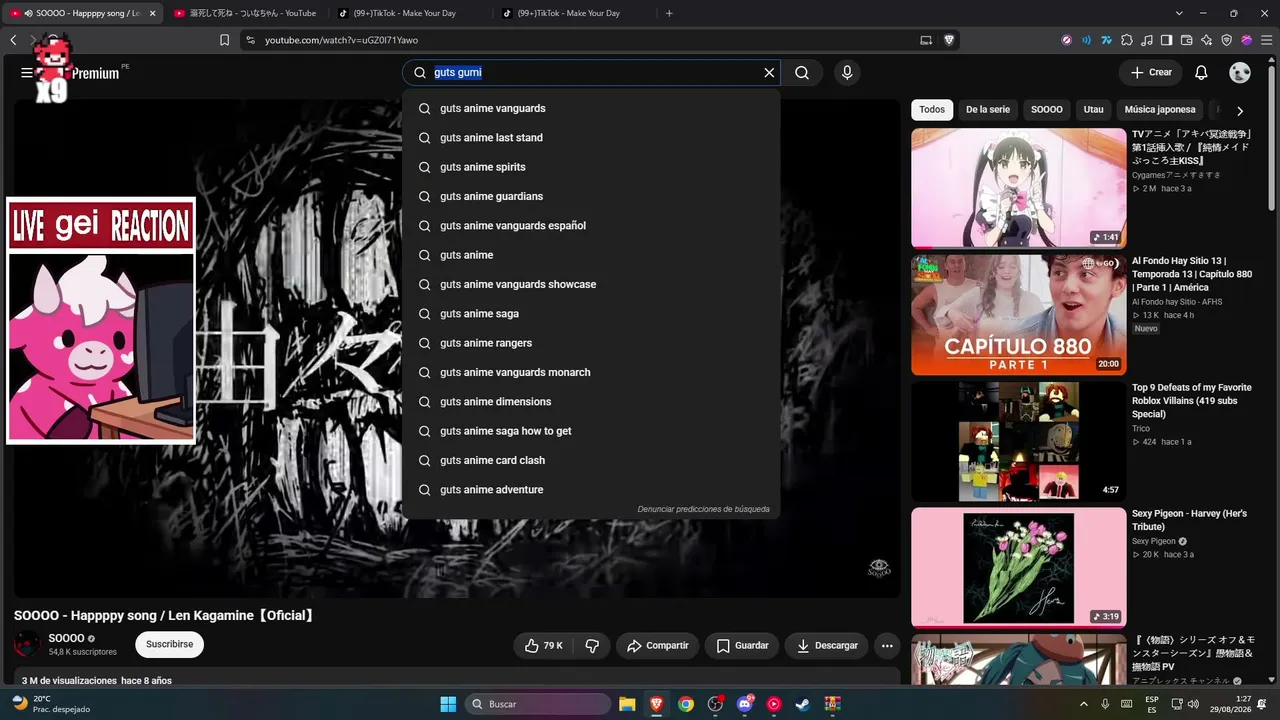This screenshot has height=720, width=1280.
Task: Open the browser extensions puzzle icon
Action: pyautogui.click(x=1127, y=40)
